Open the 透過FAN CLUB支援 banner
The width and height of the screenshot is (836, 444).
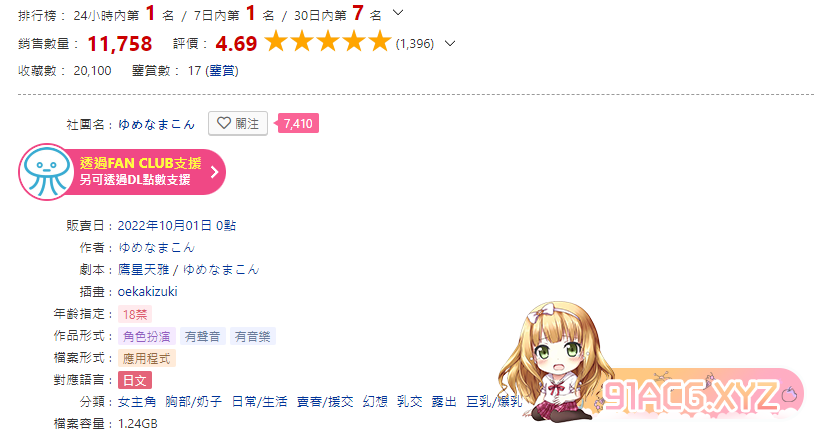pyautogui.click(x=123, y=172)
